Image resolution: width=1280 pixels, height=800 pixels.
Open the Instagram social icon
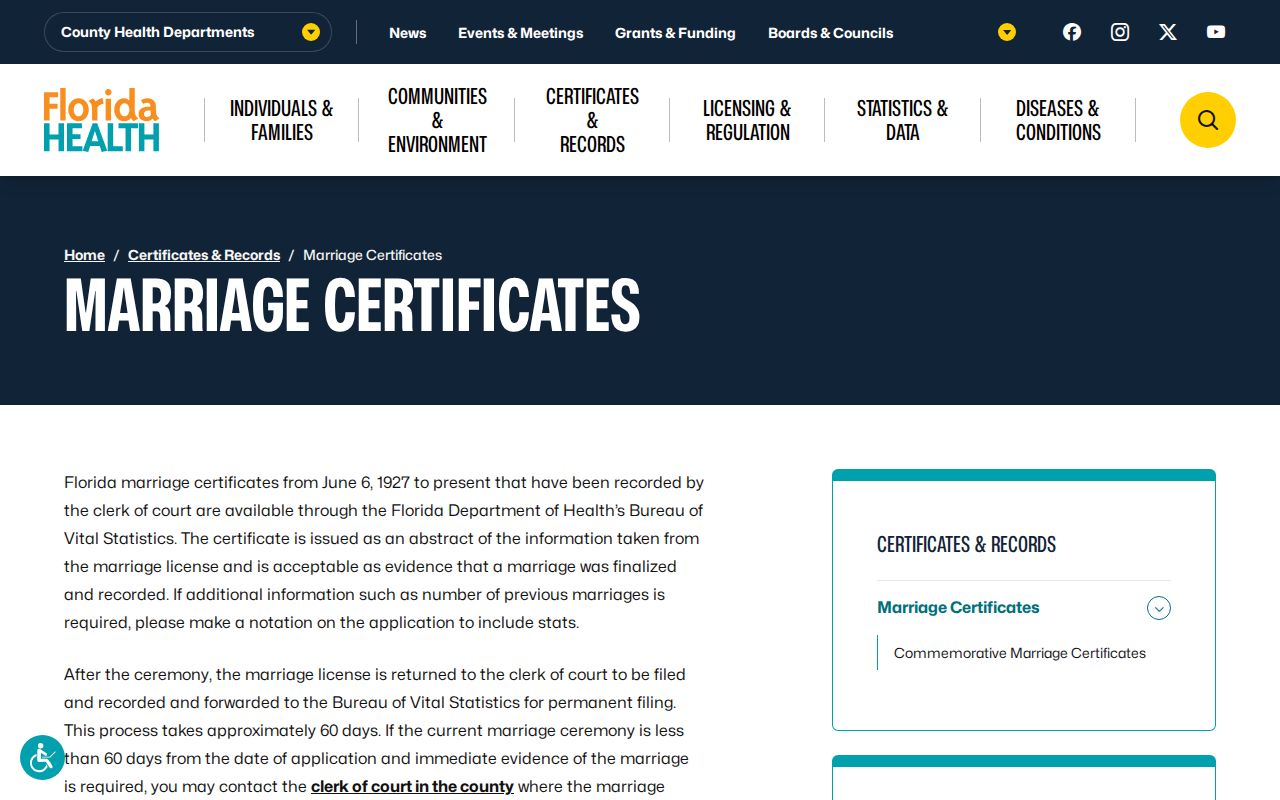click(x=1120, y=32)
